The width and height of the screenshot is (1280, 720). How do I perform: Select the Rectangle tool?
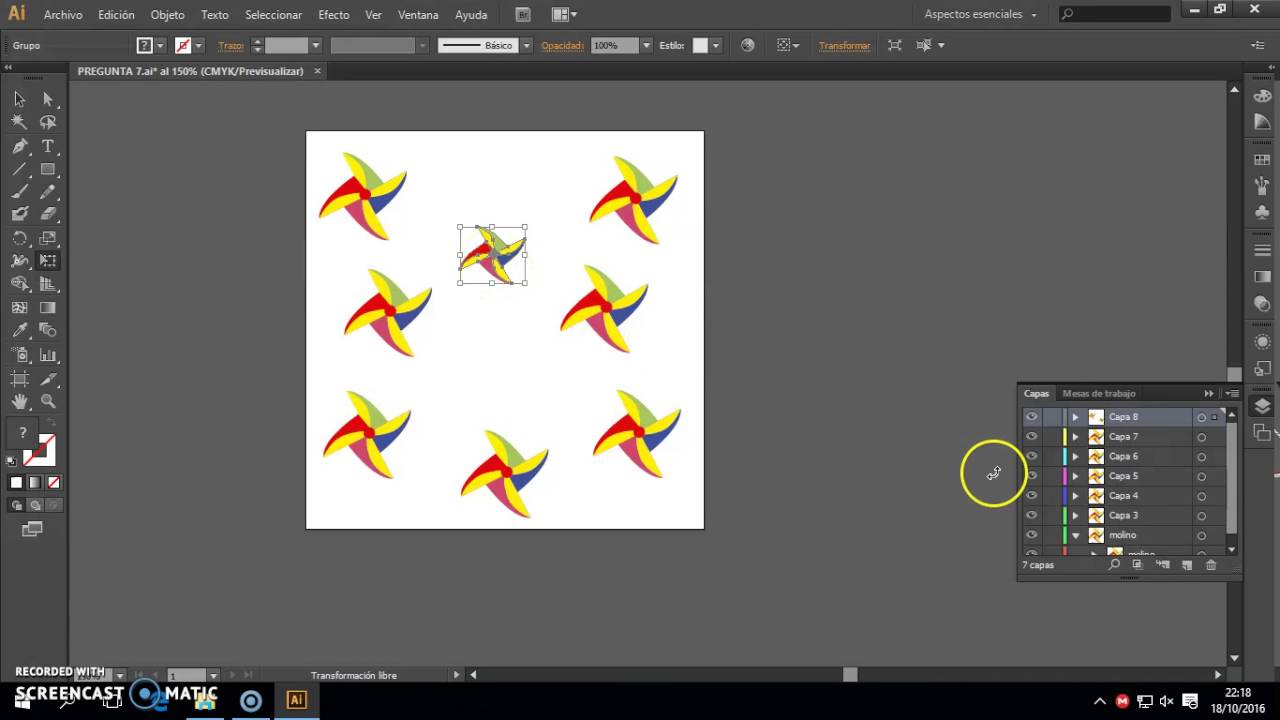(47, 169)
